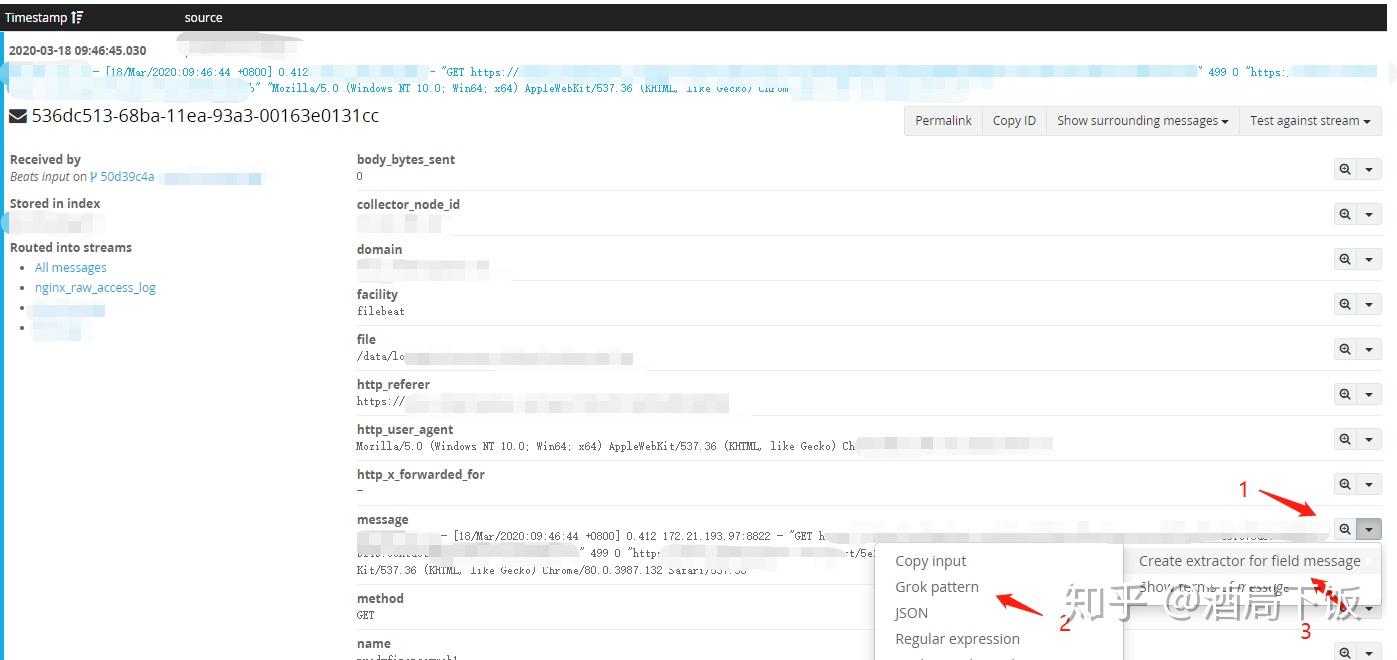Open the Show surrounding messages dropdown
Image resolution: width=1397 pixels, height=660 pixels.
(x=1141, y=120)
